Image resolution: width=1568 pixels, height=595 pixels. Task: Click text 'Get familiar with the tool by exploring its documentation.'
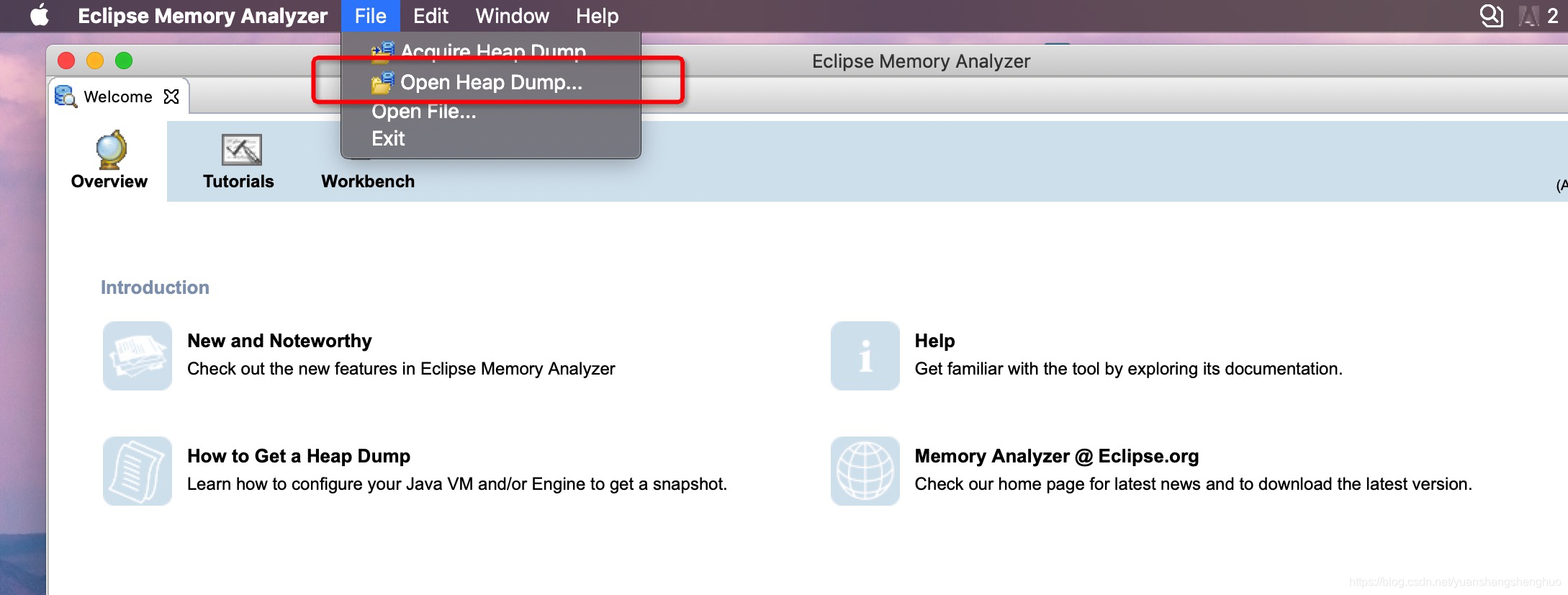click(x=1128, y=369)
